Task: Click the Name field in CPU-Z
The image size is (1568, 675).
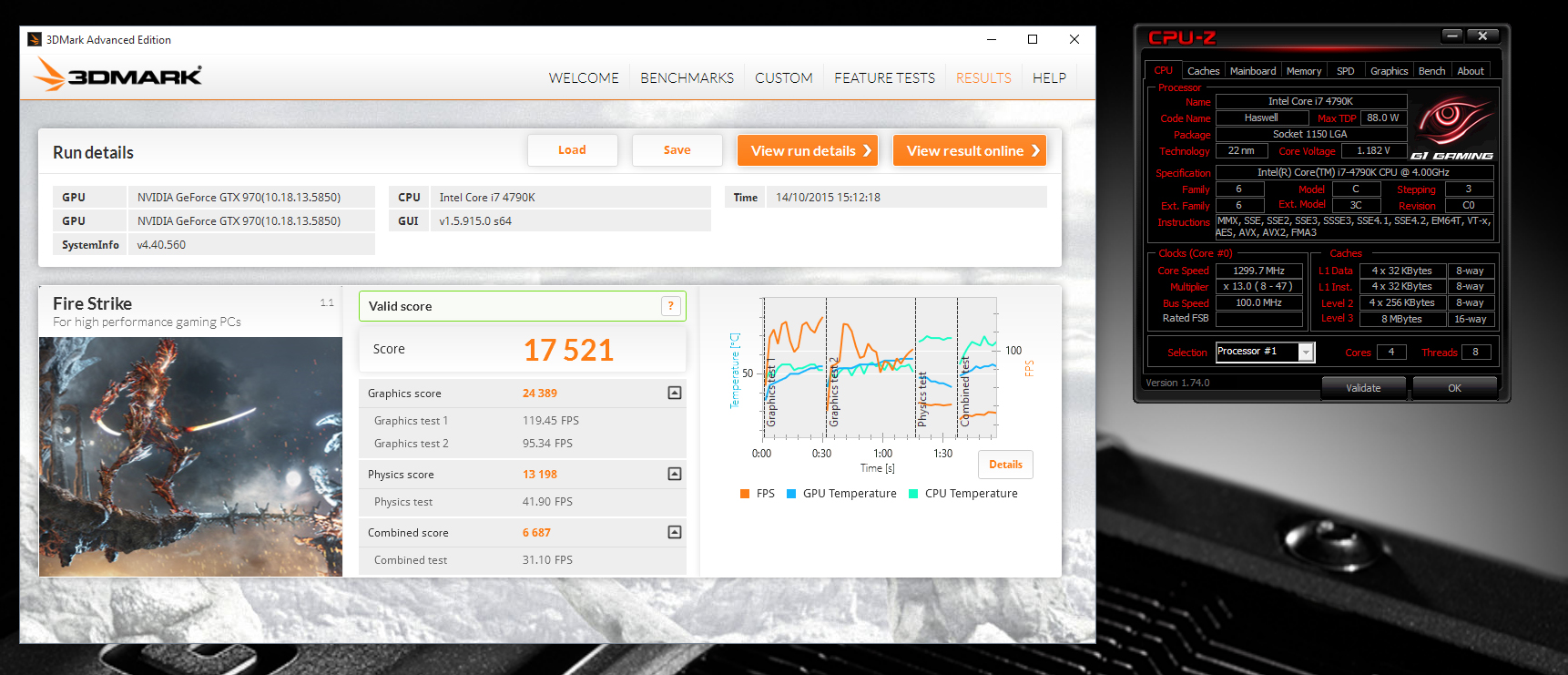Action: [x=1311, y=101]
